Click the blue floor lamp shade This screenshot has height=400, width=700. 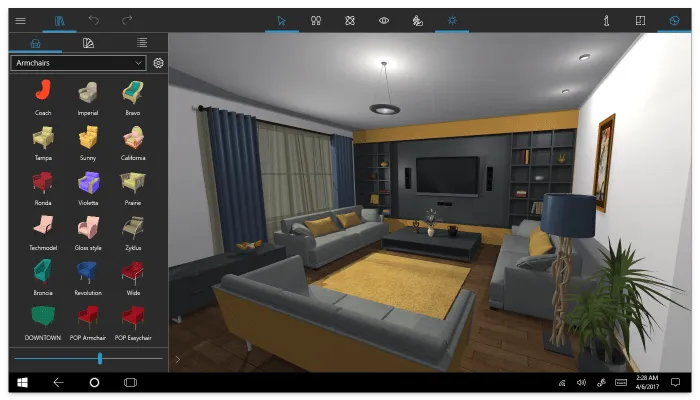pyautogui.click(x=568, y=215)
